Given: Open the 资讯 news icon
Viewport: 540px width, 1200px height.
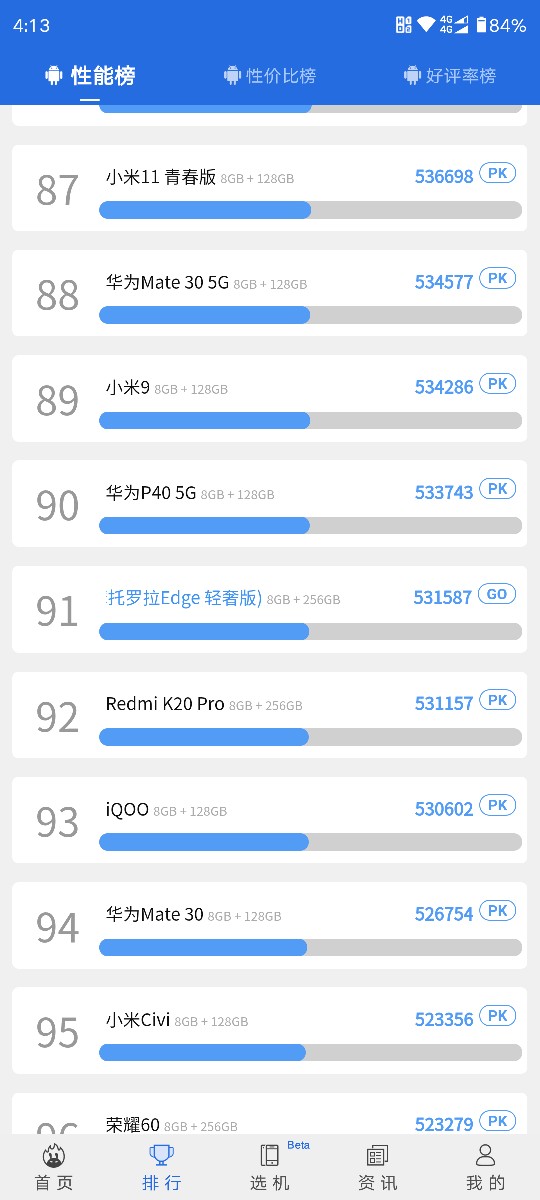Looking at the screenshot, I should tap(377, 1156).
